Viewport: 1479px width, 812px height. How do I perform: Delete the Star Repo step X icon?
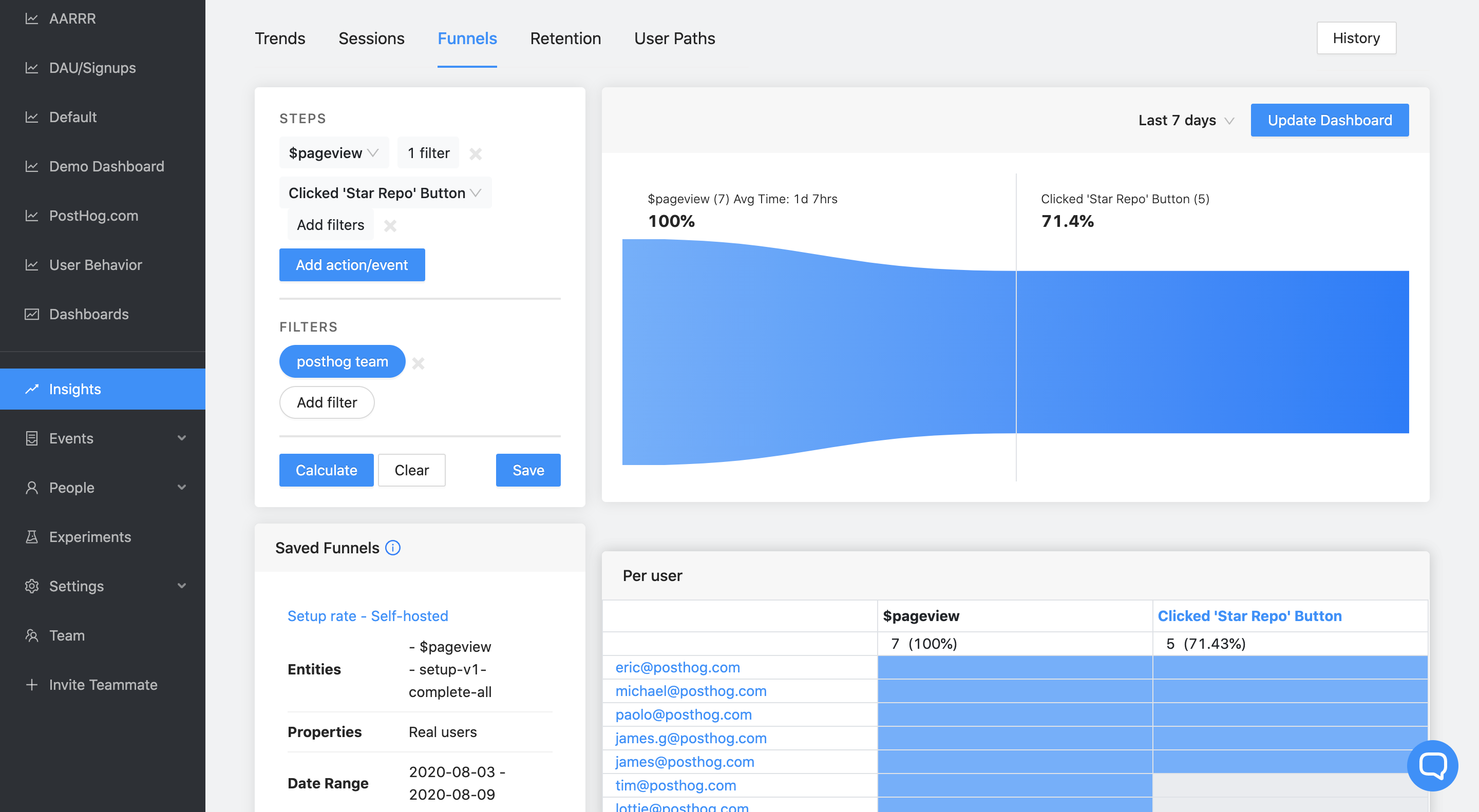coord(390,225)
